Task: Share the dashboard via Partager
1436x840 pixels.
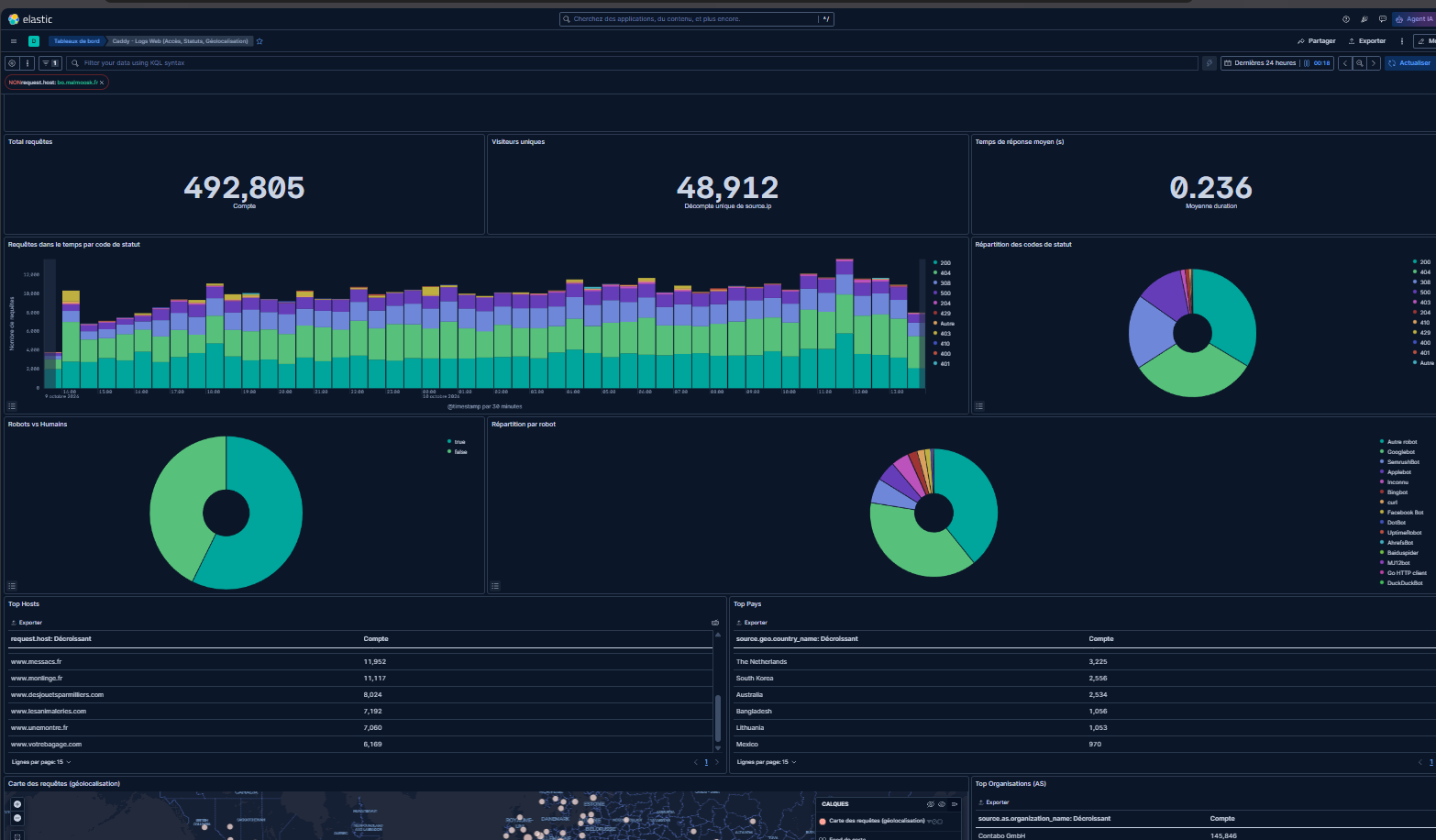Action: coord(1317,41)
